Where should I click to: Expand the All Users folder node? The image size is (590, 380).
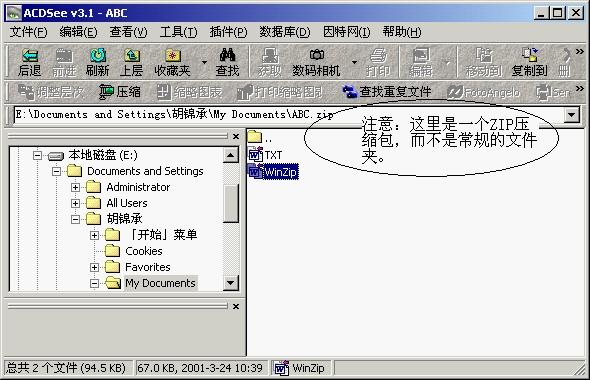click(x=75, y=203)
